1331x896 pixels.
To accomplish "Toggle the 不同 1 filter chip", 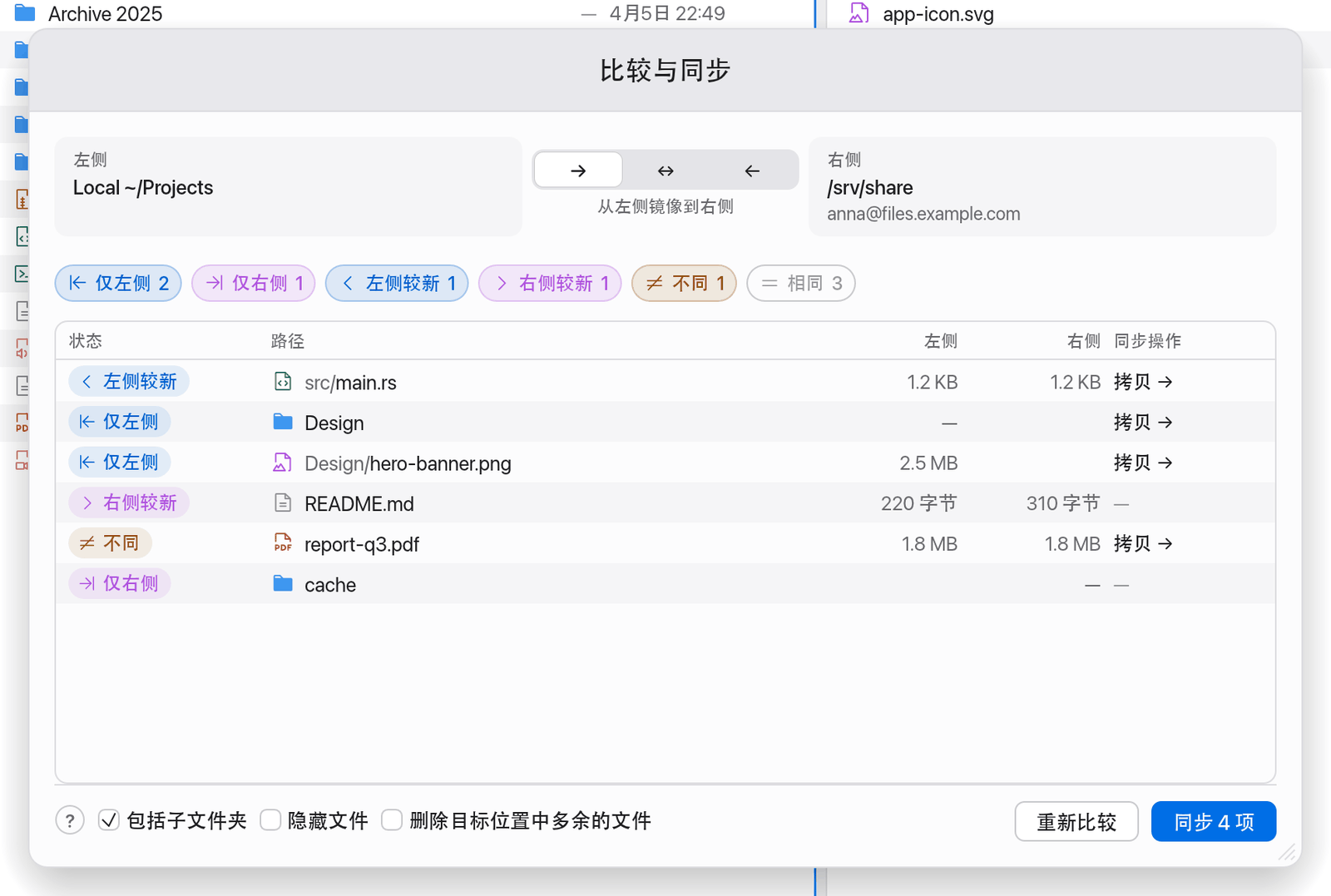I will 684,284.
